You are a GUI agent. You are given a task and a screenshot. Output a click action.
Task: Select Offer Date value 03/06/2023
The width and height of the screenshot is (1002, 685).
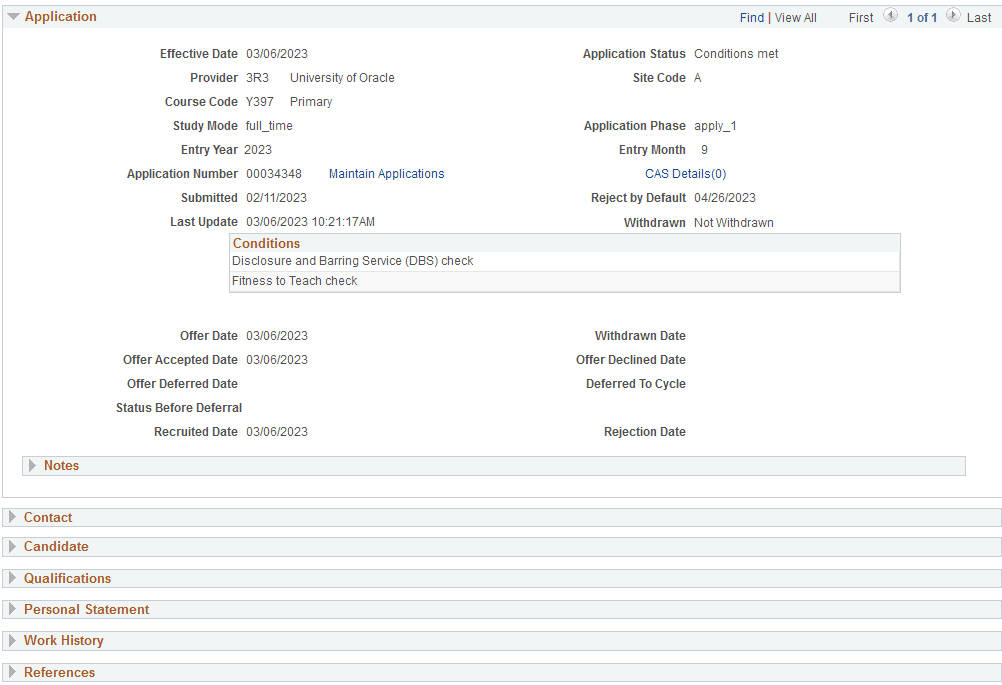pos(277,335)
